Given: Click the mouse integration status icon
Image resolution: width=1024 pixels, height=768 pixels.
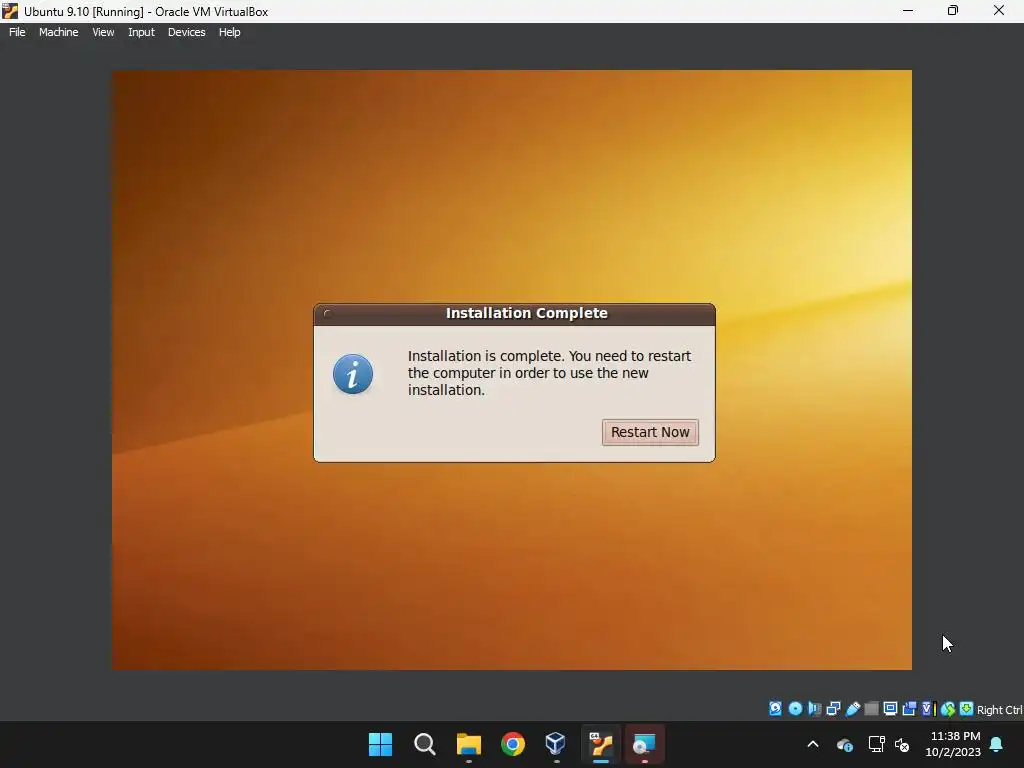Looking at the screenshot, I should click(948, 709).
